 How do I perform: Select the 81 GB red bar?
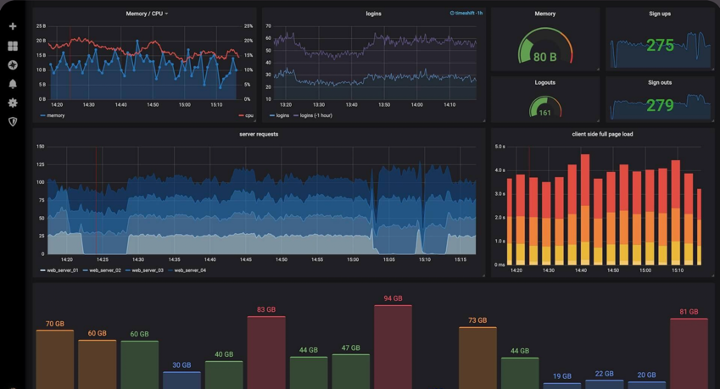pyautogui.click(x=689, y=354)
